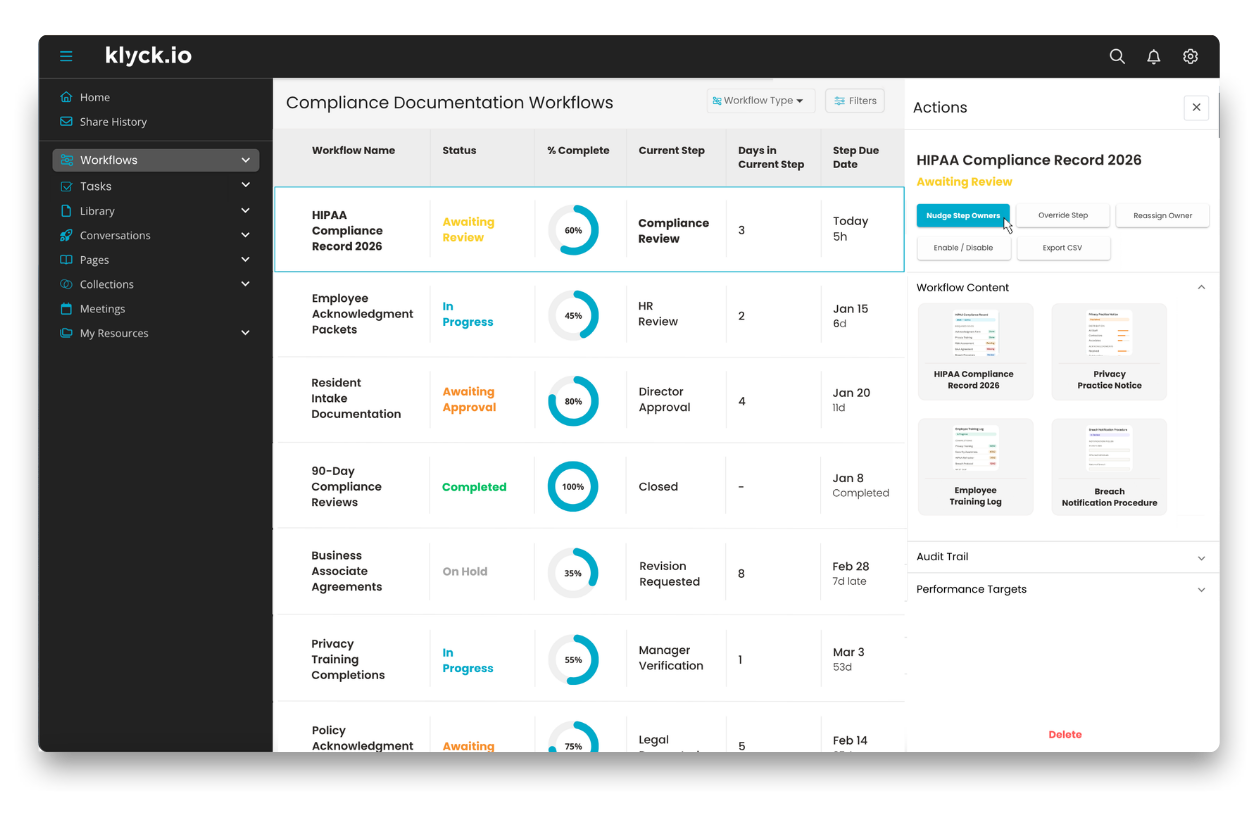Collapse the Workflow Content section chevron

[1201, 288]
